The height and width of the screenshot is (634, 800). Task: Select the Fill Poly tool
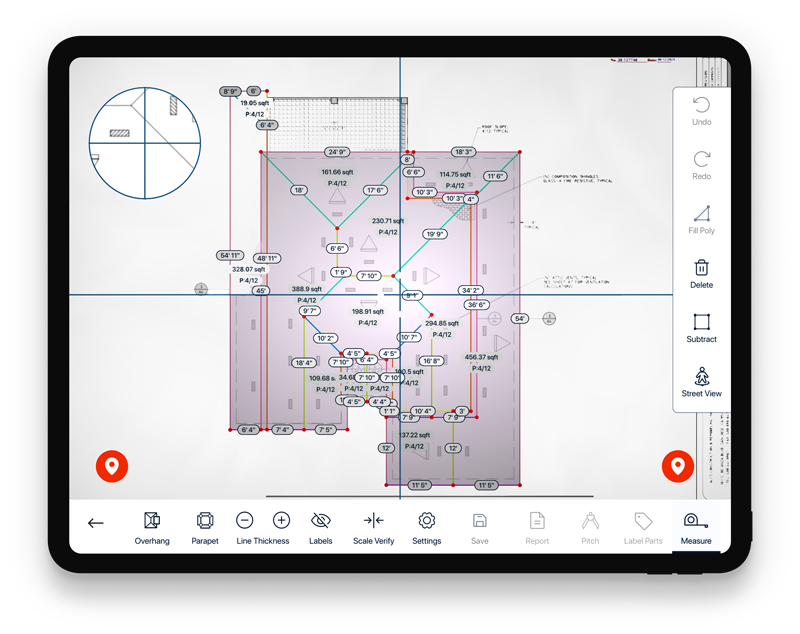coord(702,219)
